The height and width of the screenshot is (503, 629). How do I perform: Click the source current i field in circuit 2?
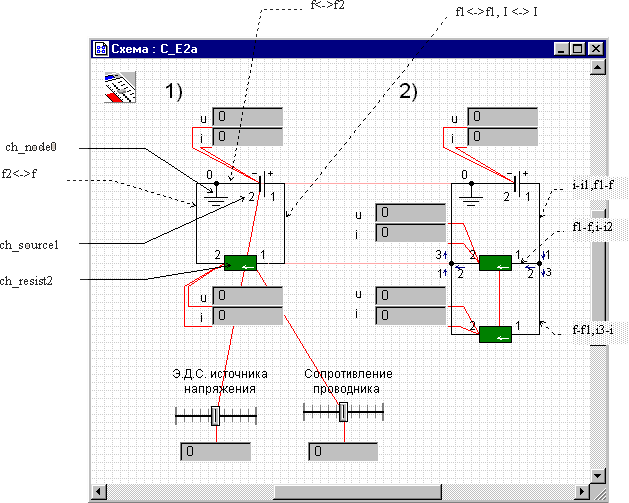click(503, 137)
